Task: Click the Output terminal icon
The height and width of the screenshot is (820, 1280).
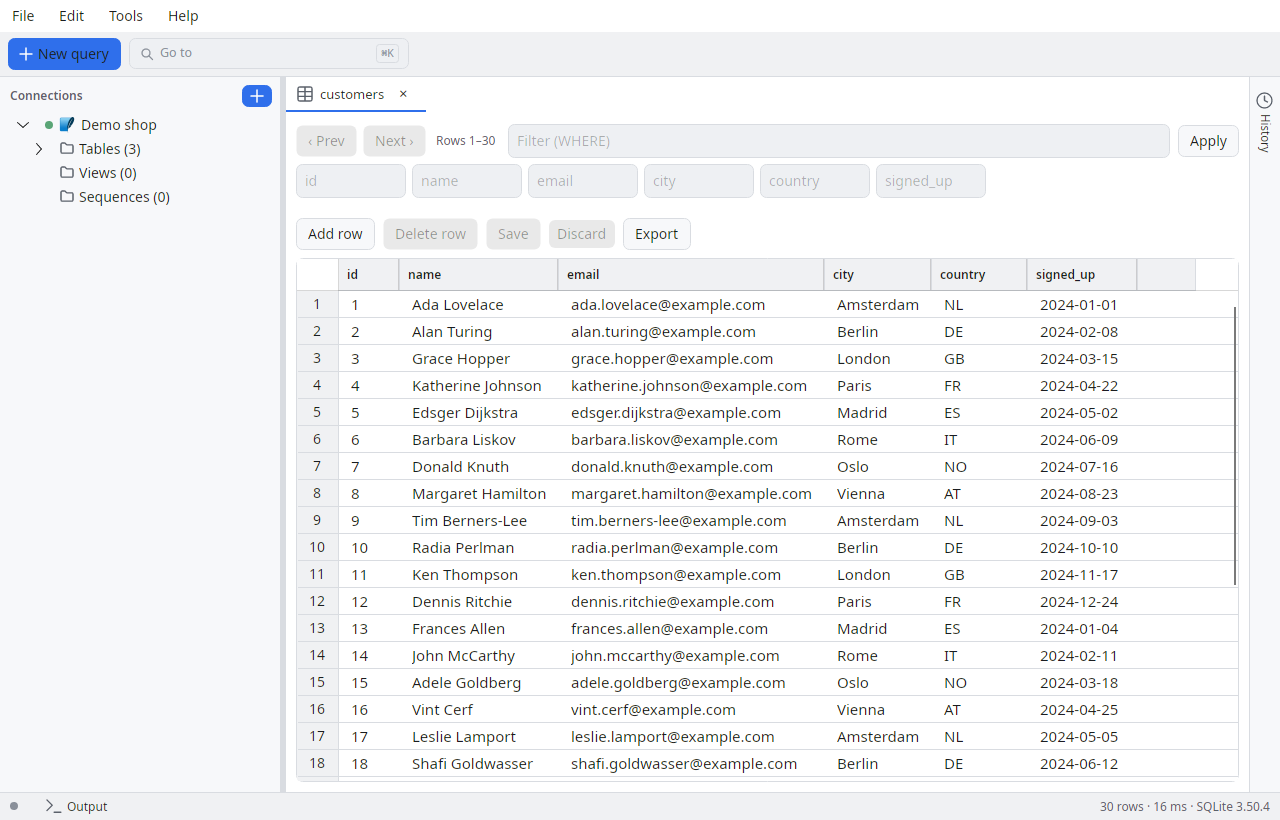Action: pos(53,806)
